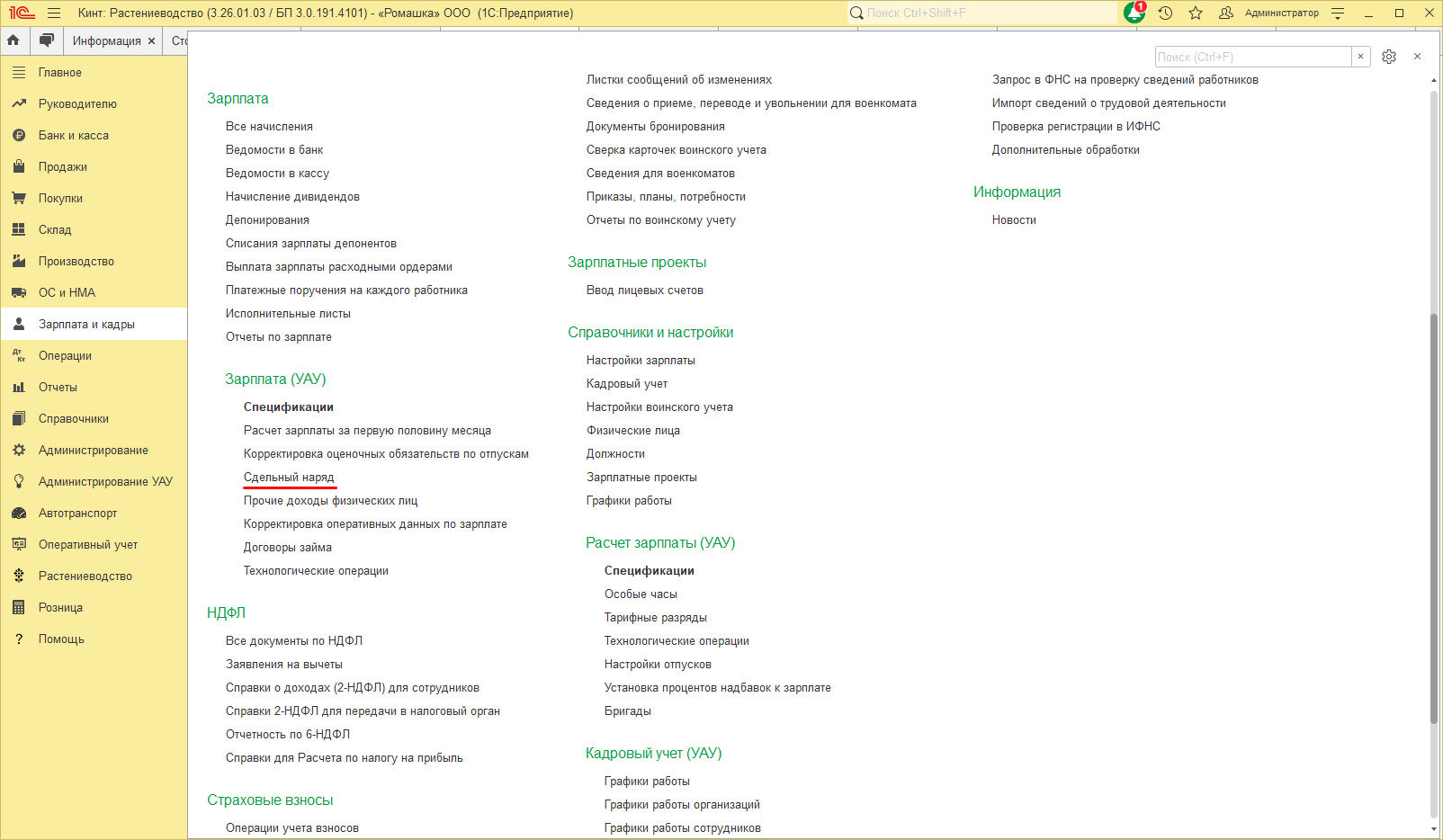Viewport: 1443px width, 840px height.
Task: Click the Продажи bag icon
Action: 19,166
